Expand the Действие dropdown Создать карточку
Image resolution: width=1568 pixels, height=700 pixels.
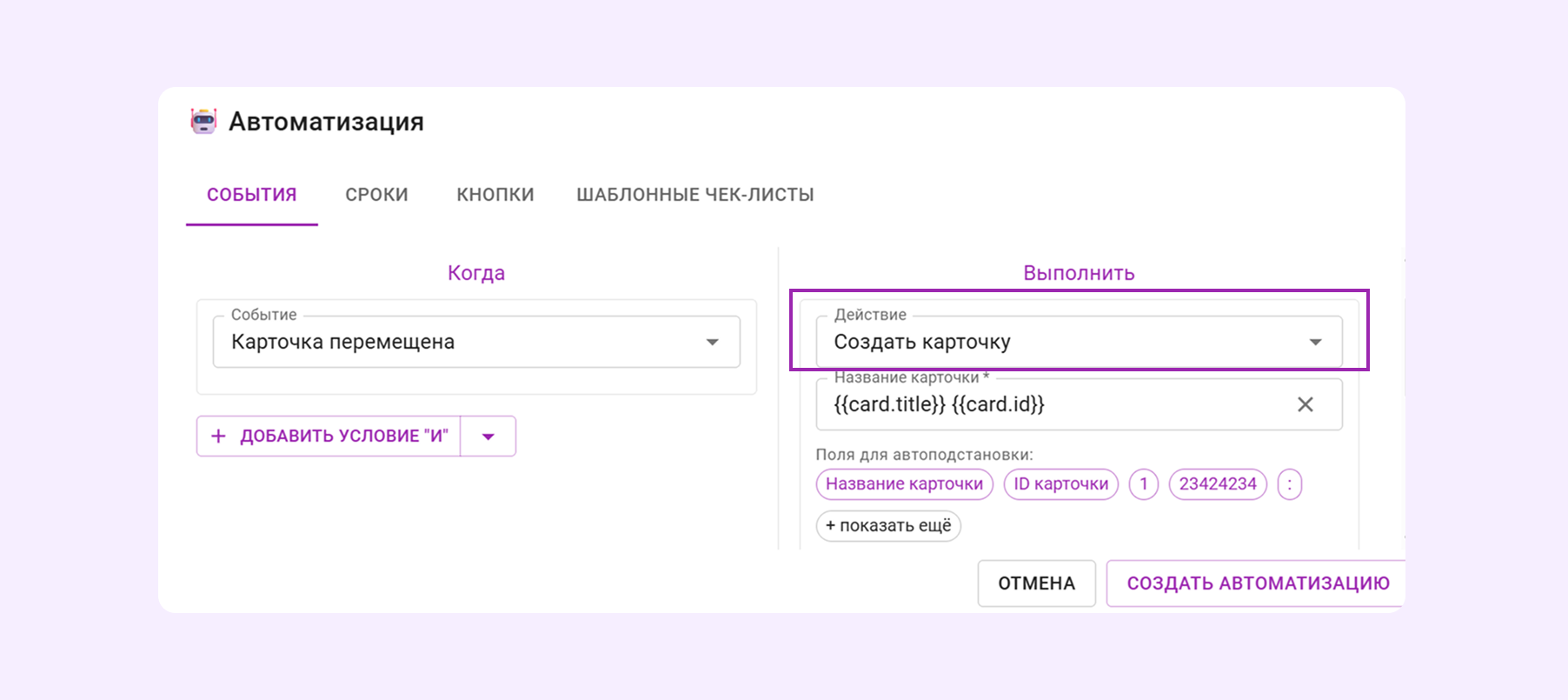click(1079, 342)
